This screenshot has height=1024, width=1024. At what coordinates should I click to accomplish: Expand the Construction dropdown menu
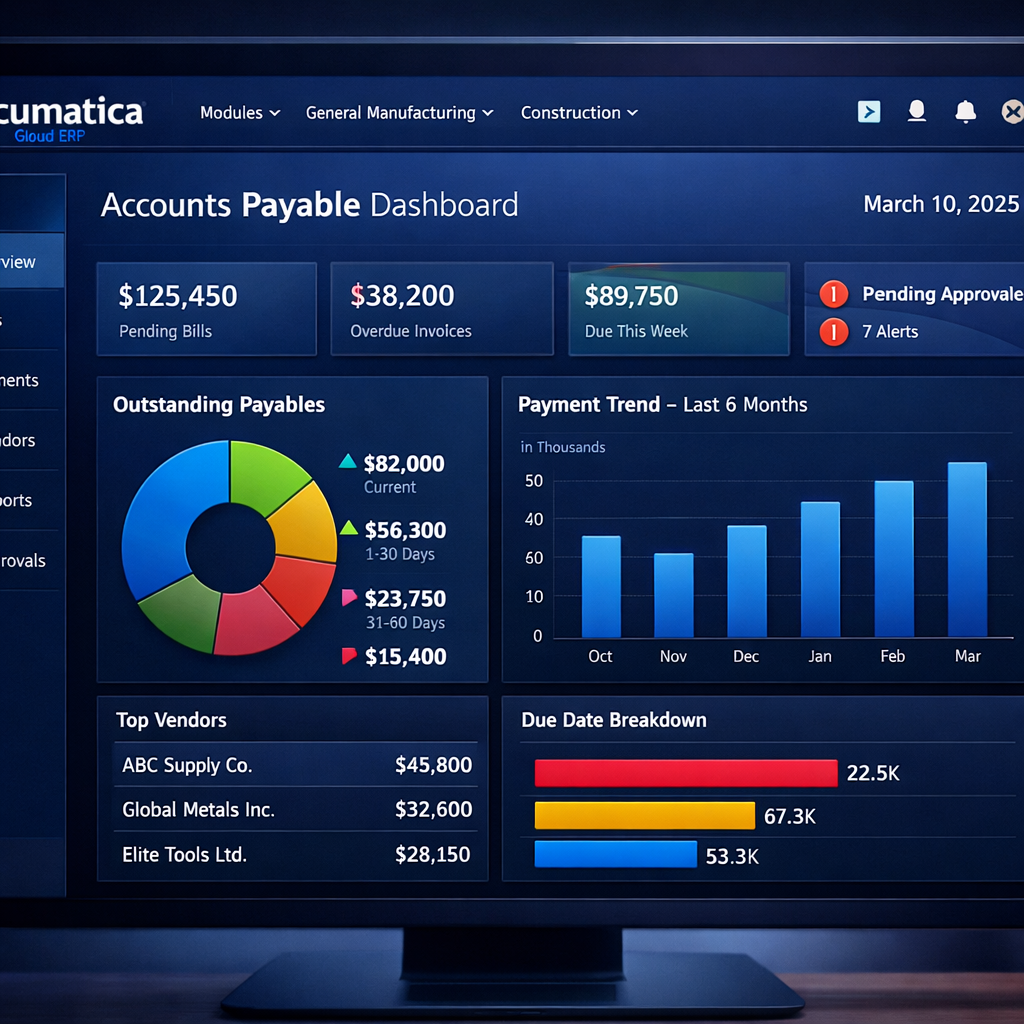579,113
